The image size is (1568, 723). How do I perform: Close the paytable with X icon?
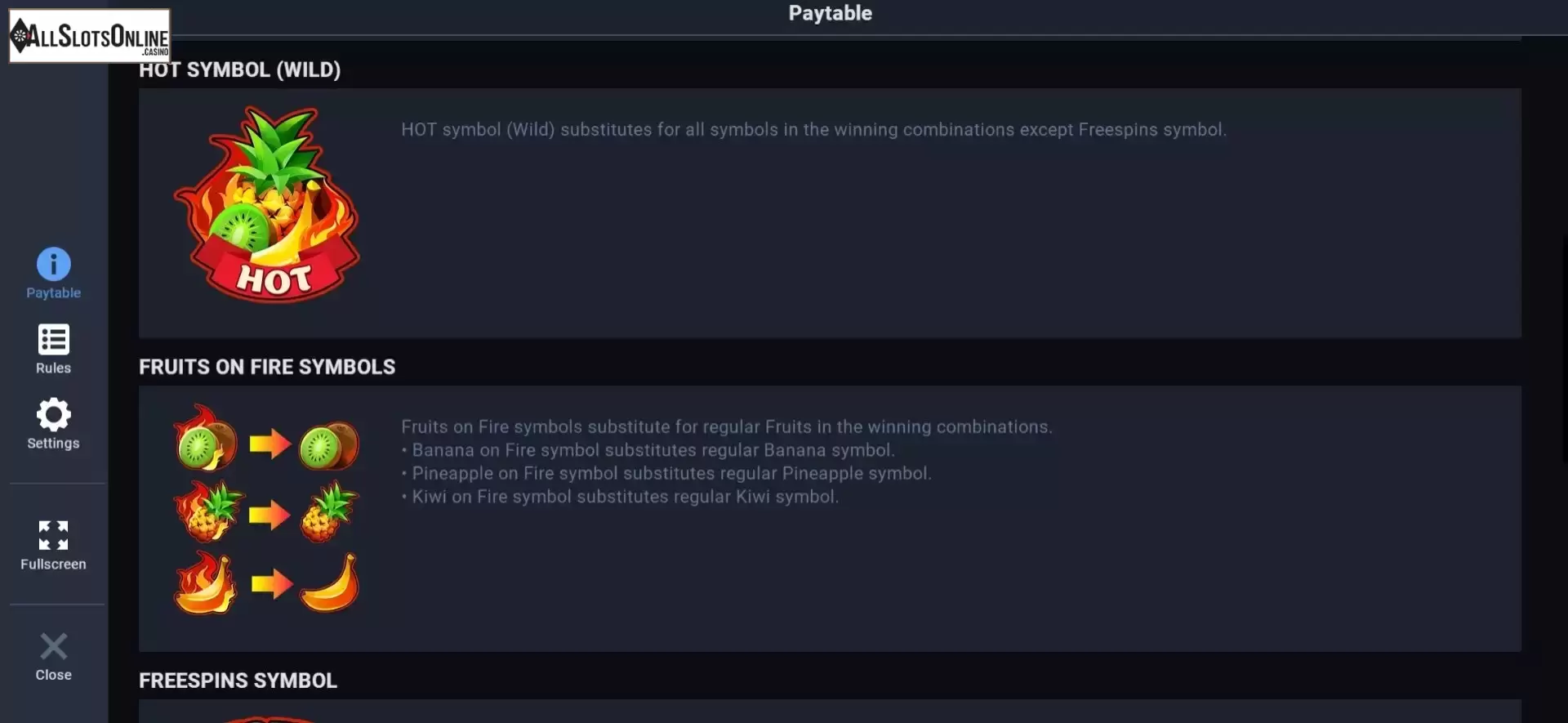[x=54, y=646]
